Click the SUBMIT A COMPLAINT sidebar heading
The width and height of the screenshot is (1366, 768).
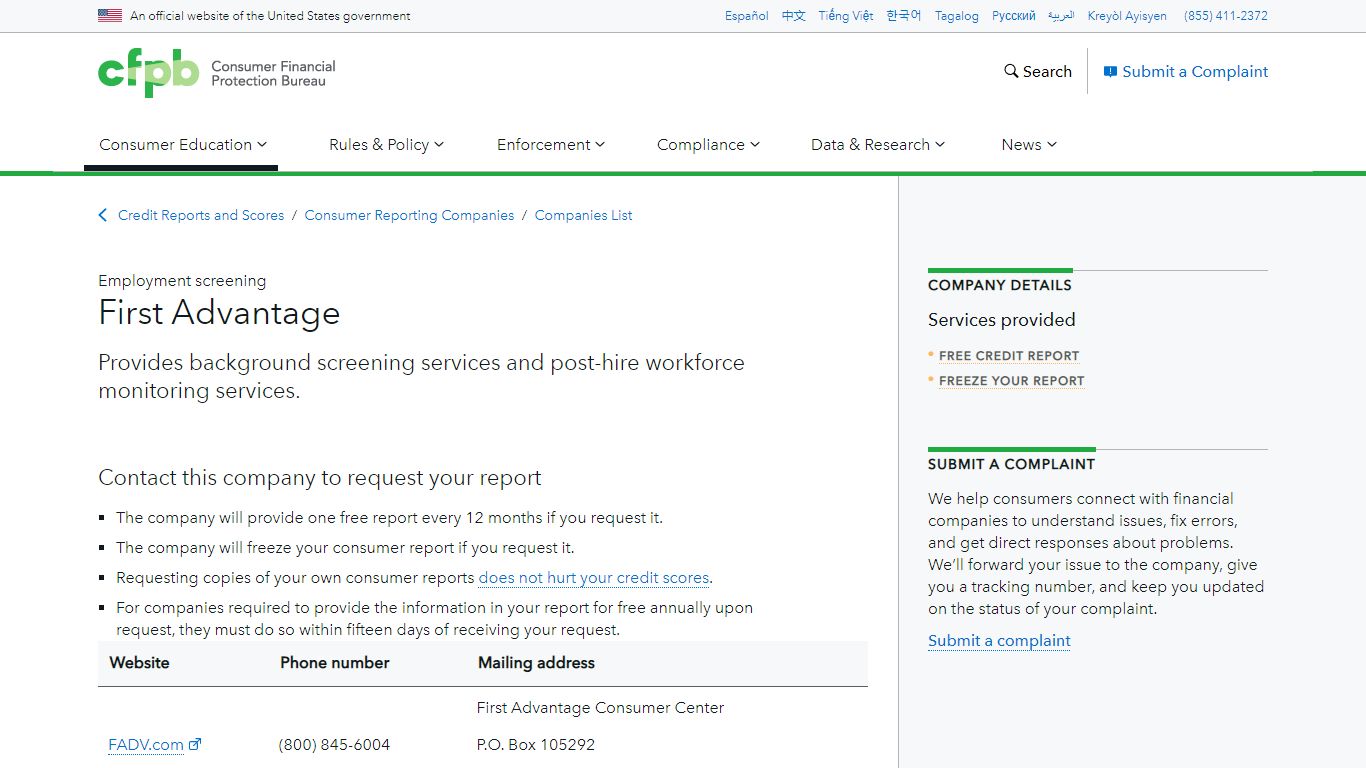(1011, 464)
